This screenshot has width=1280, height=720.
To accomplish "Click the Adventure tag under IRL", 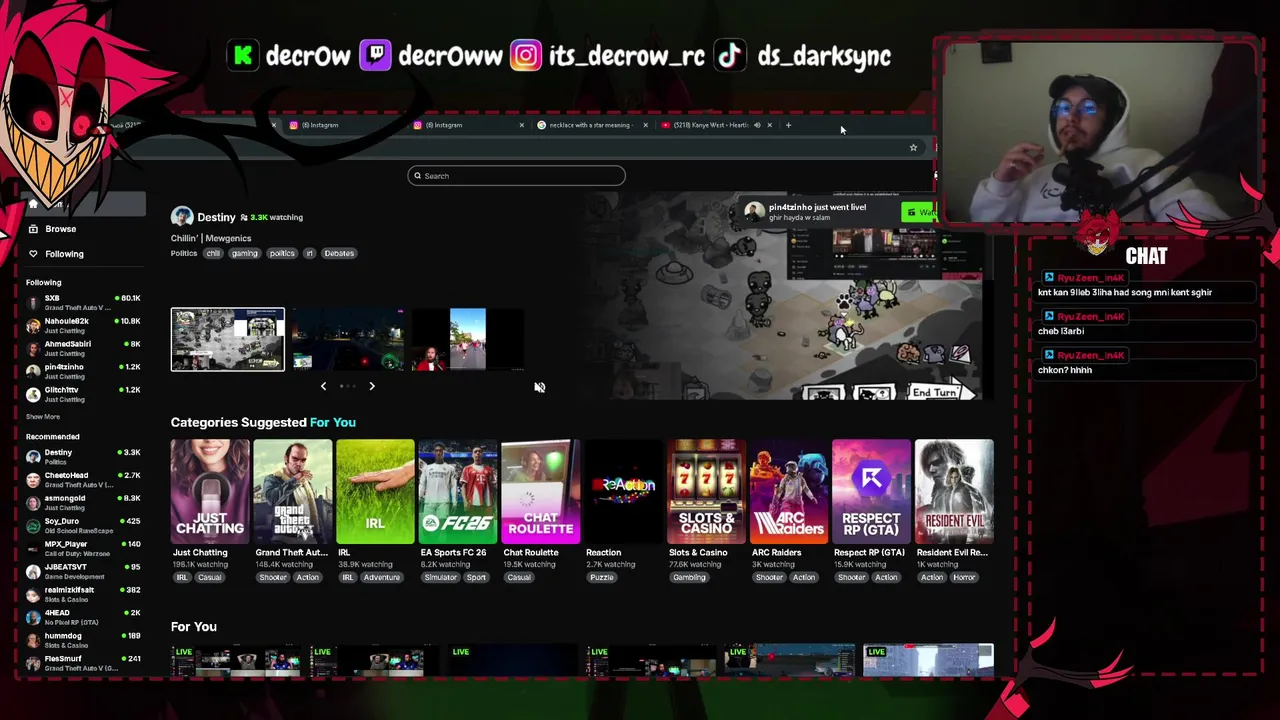I will (381, 577).
